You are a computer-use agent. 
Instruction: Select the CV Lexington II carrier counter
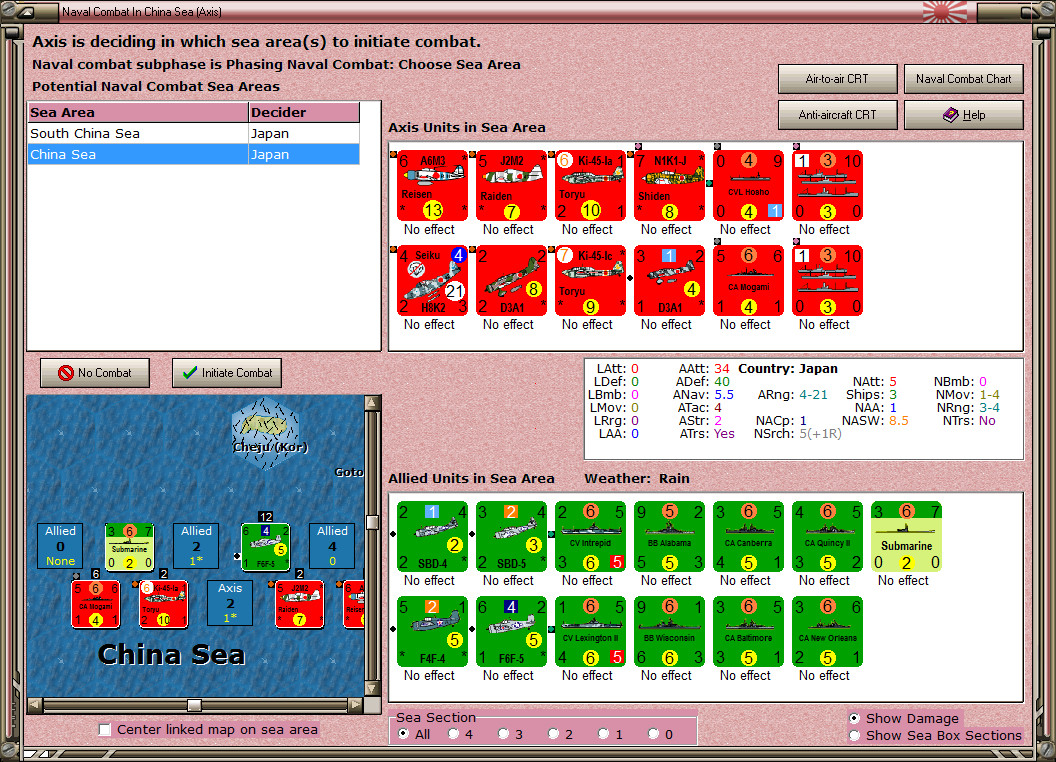click(x=591, y=632)
